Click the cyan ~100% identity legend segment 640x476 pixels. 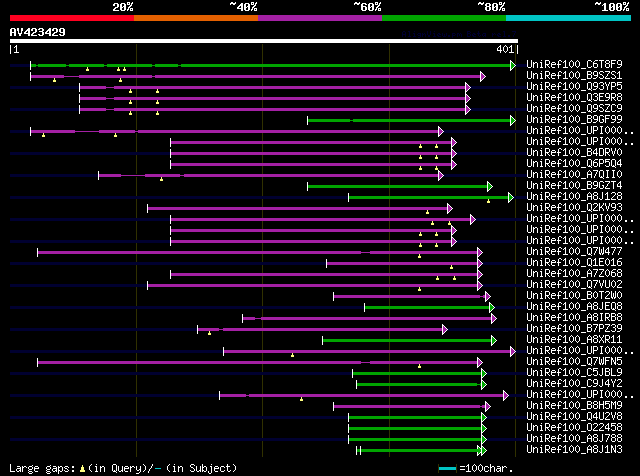(x=569, y=18)
